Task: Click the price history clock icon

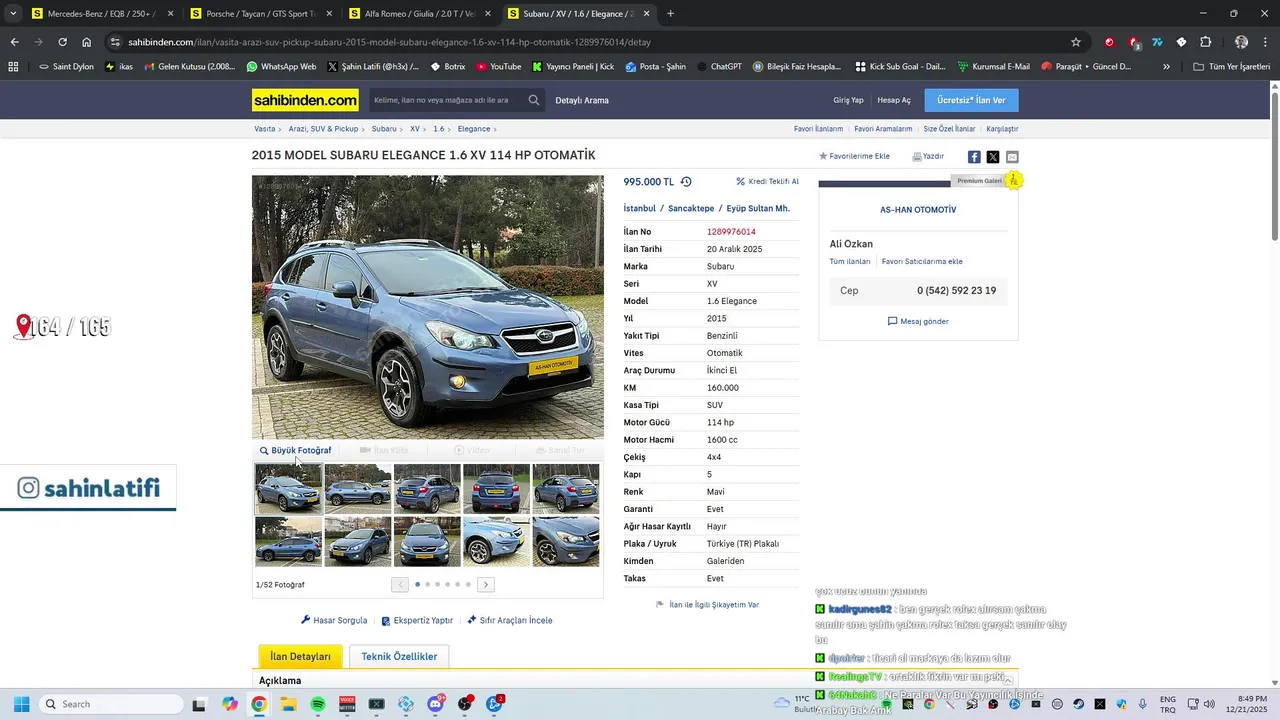Action: (x=686, y=182)
